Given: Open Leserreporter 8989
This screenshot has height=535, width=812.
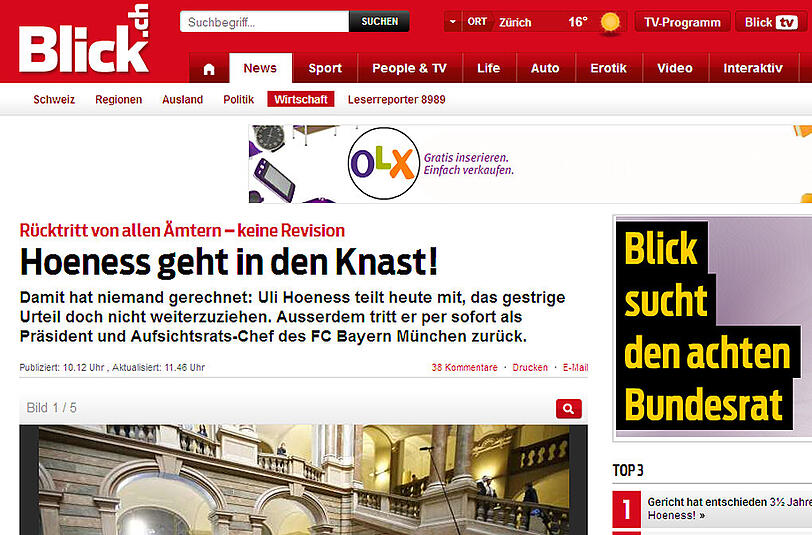Looking at the screenshot, I should pos(397,99).
